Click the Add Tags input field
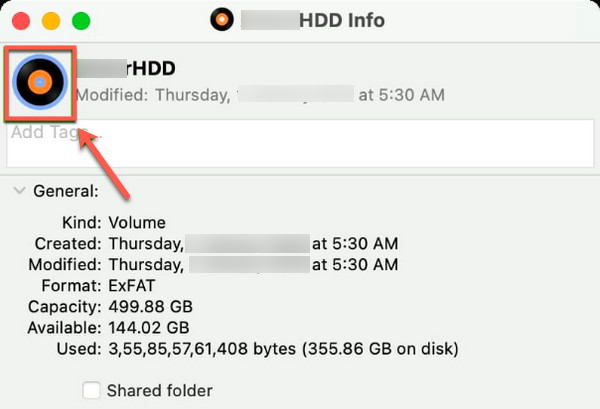Screen dimensions: 600x409 300,143
